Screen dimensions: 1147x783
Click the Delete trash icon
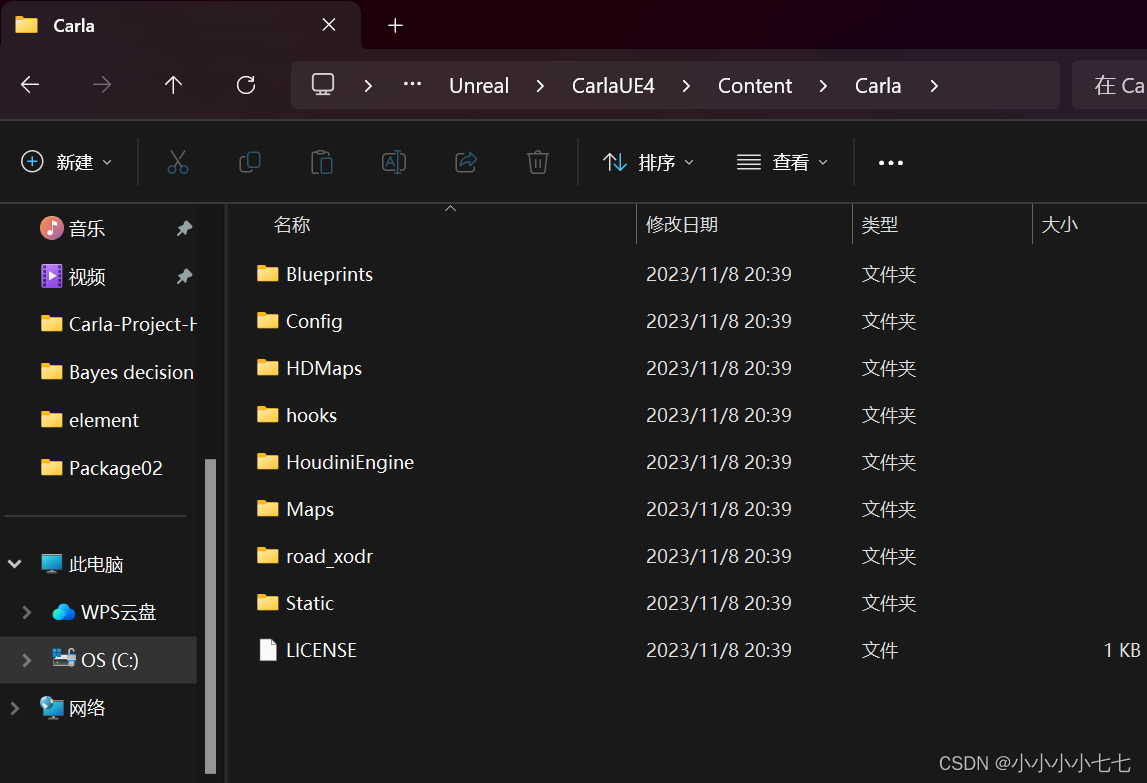click(x=538, y=162)
